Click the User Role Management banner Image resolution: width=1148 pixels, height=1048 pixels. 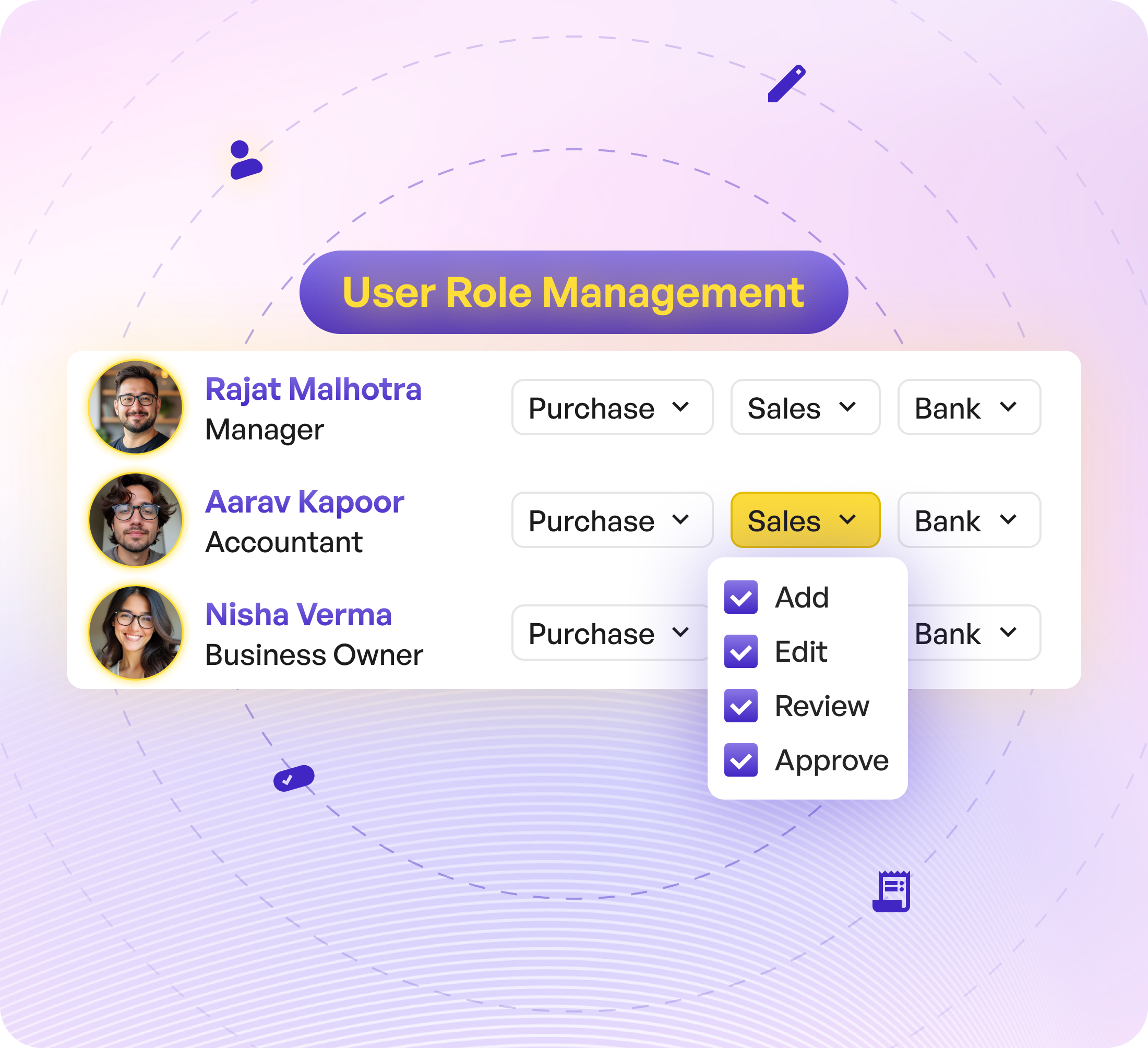[573, 292]
